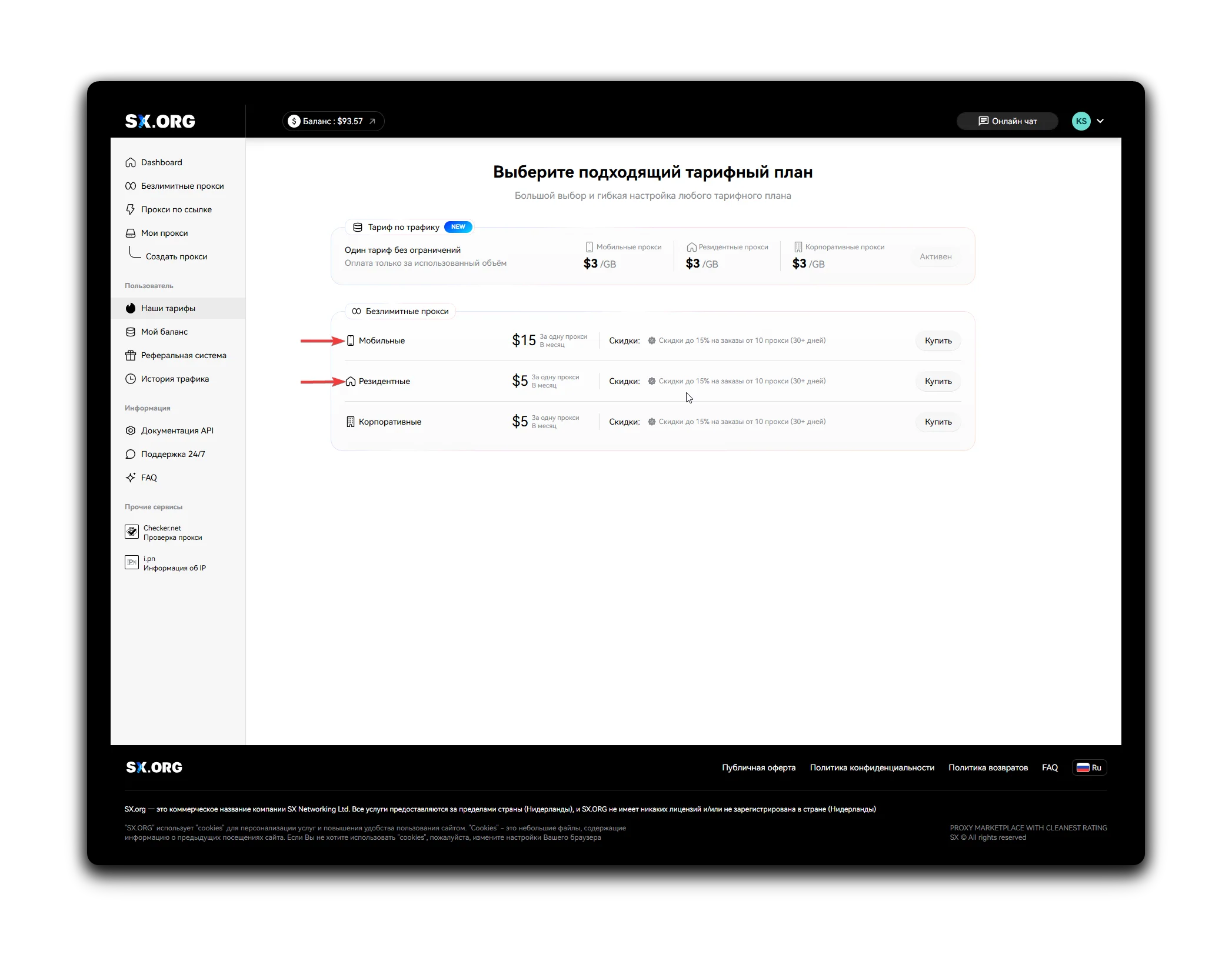Open i.pn Информация об IP service
This screenshot has width=1232, height=958.
(175, 563)
